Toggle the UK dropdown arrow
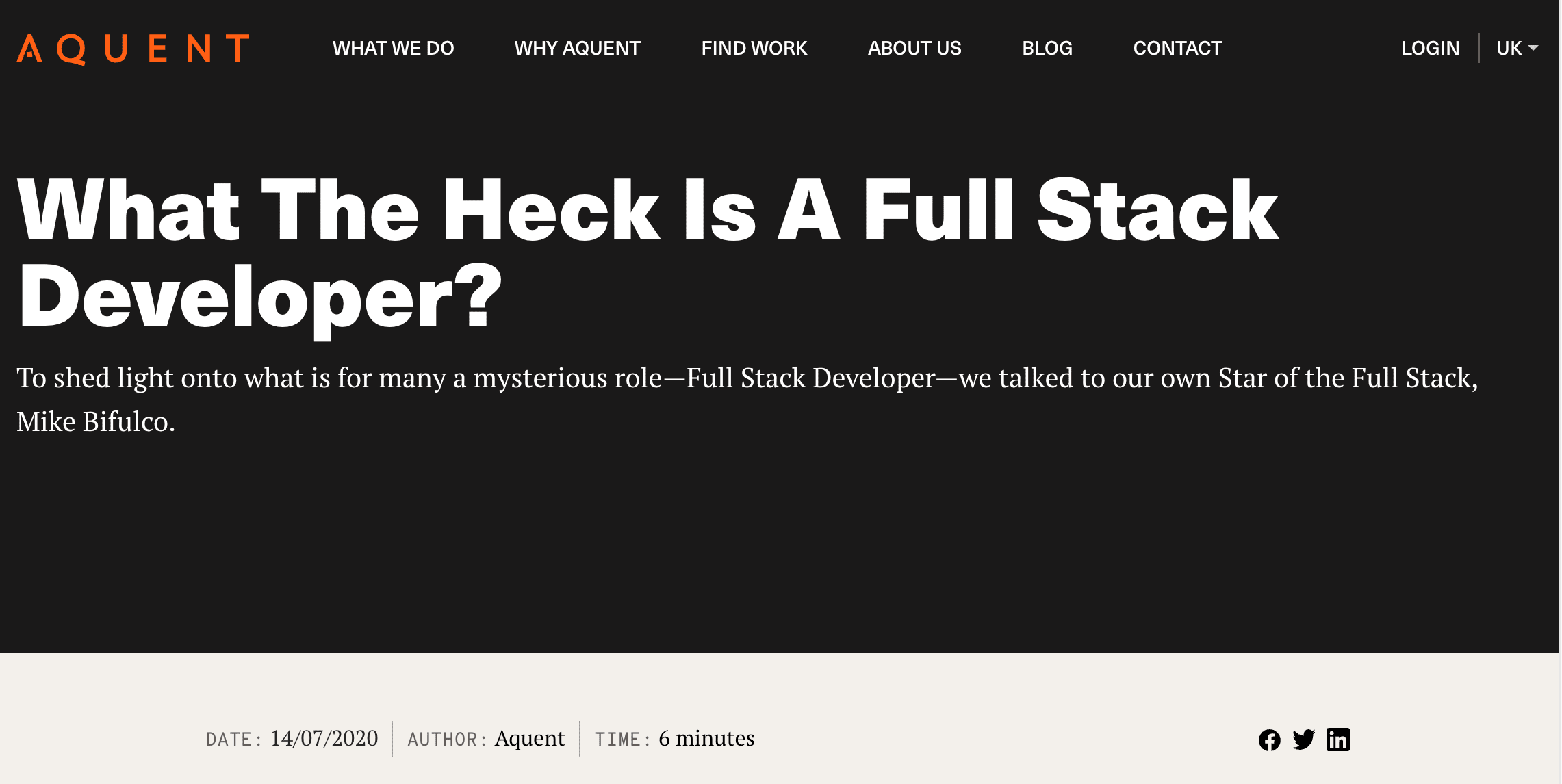The image size is (1562, 784). [x=1536, y=48]
